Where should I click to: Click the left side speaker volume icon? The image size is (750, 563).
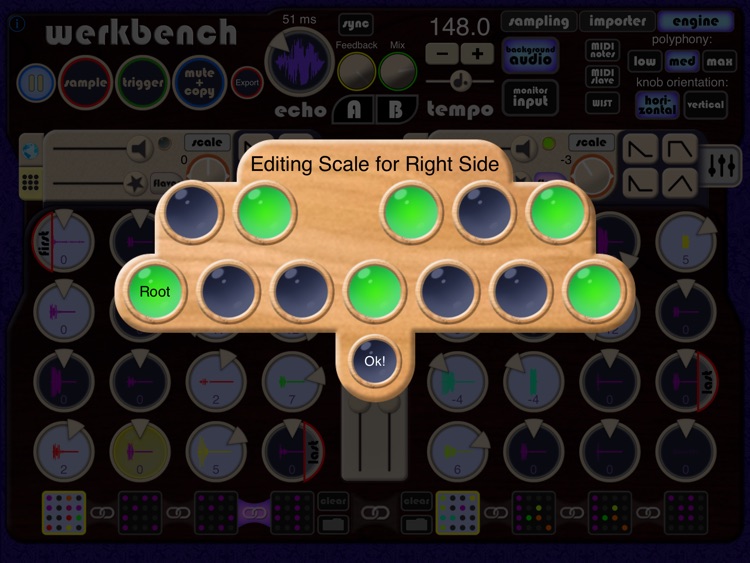click(x=140, y=149)
